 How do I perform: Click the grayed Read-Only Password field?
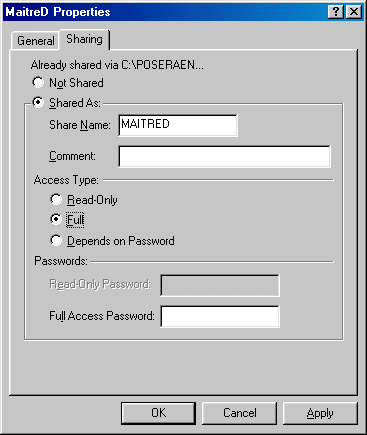pyautogui.click(x=220, y=285)
